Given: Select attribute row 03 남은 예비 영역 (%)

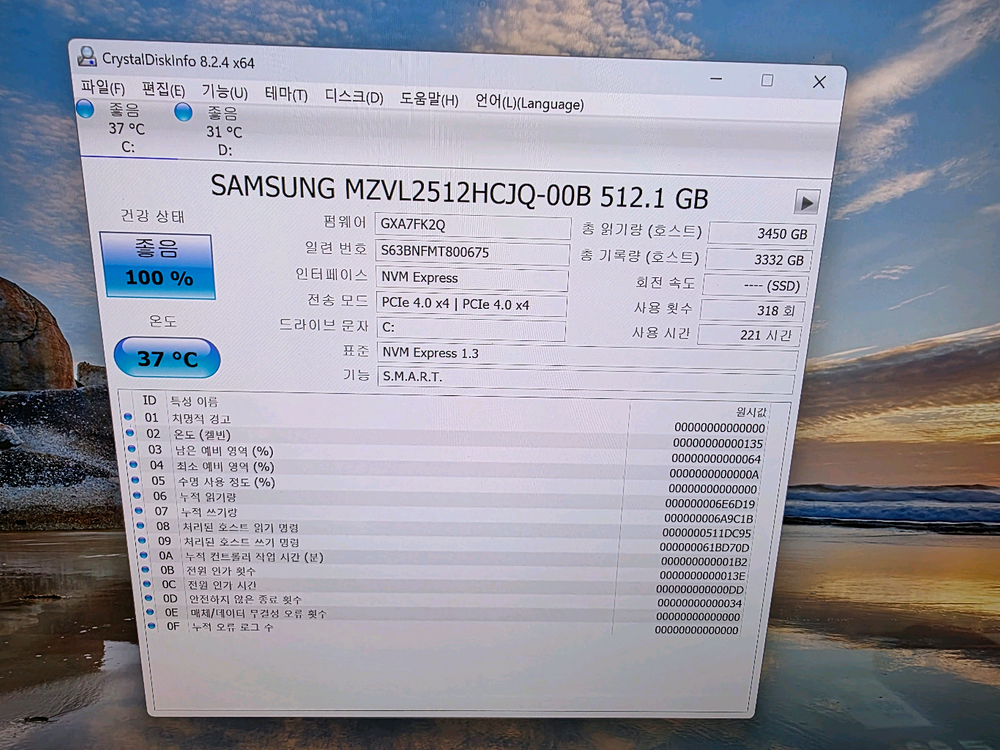Looking at the screenshot, I should [446, 455].
